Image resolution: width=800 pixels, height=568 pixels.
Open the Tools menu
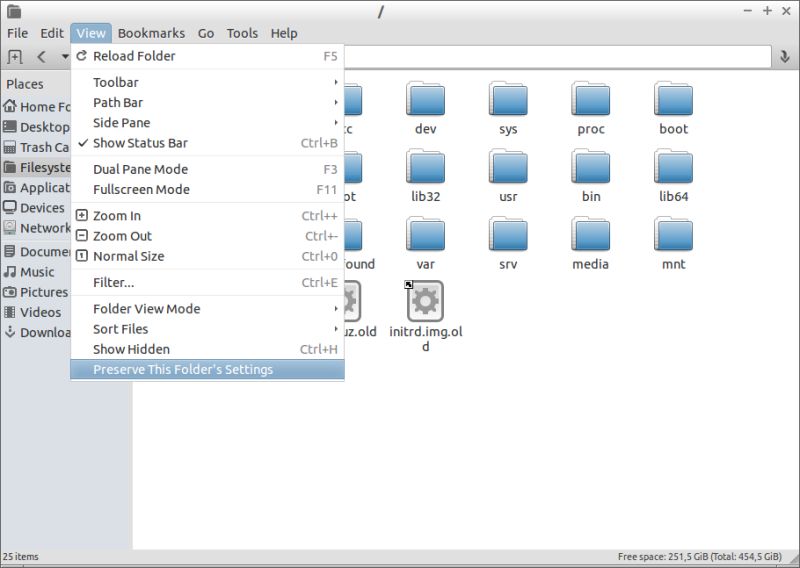point(242,33)
